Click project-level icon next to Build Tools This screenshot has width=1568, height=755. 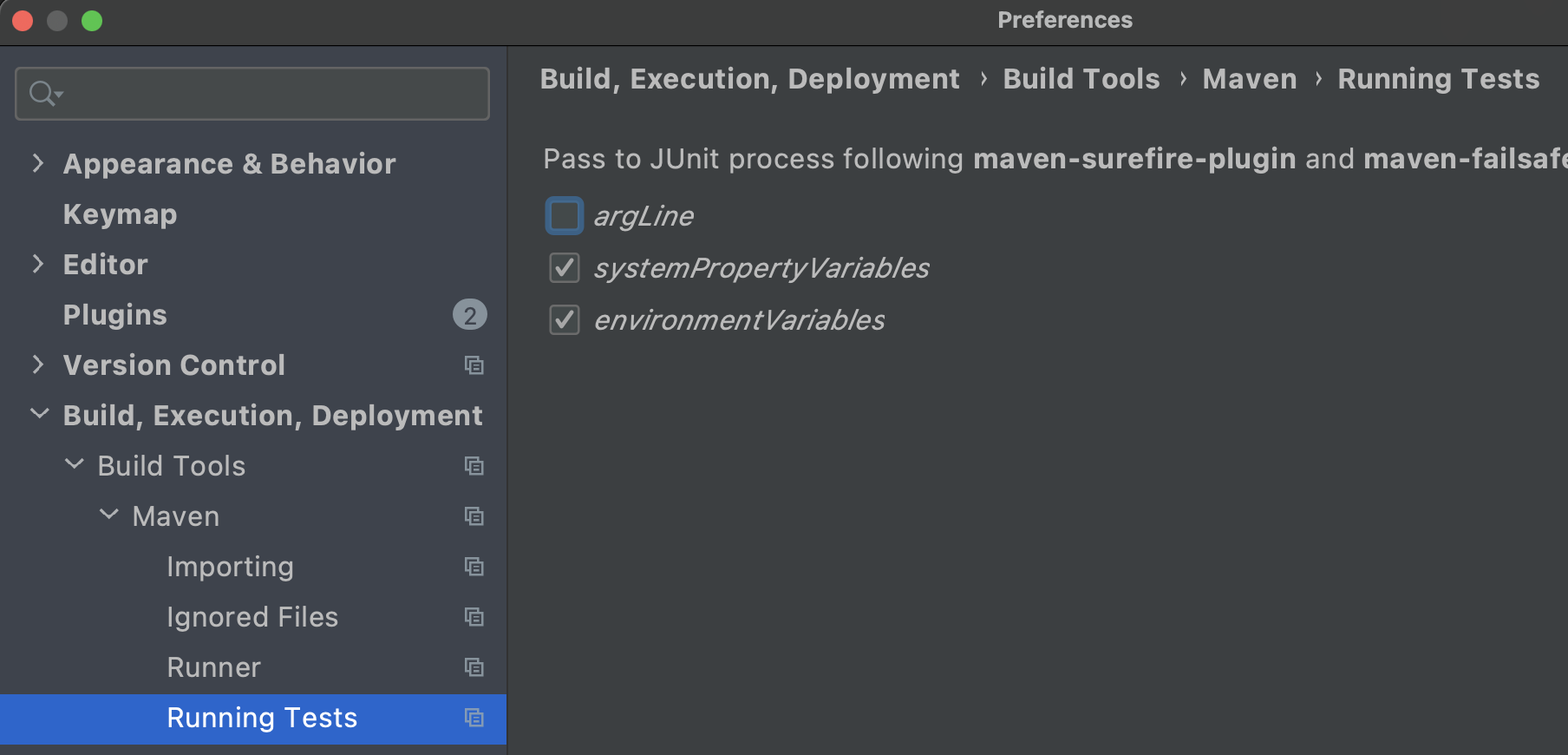pos(474,466)
